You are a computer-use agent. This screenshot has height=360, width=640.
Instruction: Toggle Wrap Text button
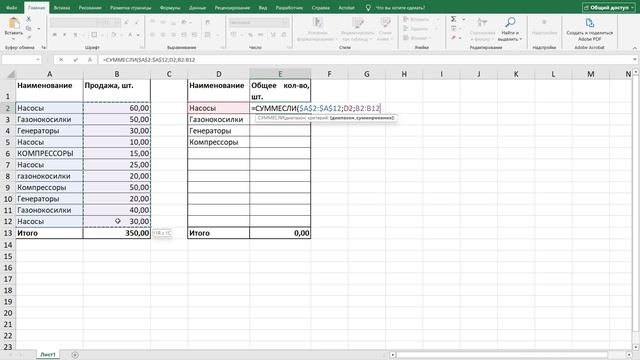coord(207,22)
